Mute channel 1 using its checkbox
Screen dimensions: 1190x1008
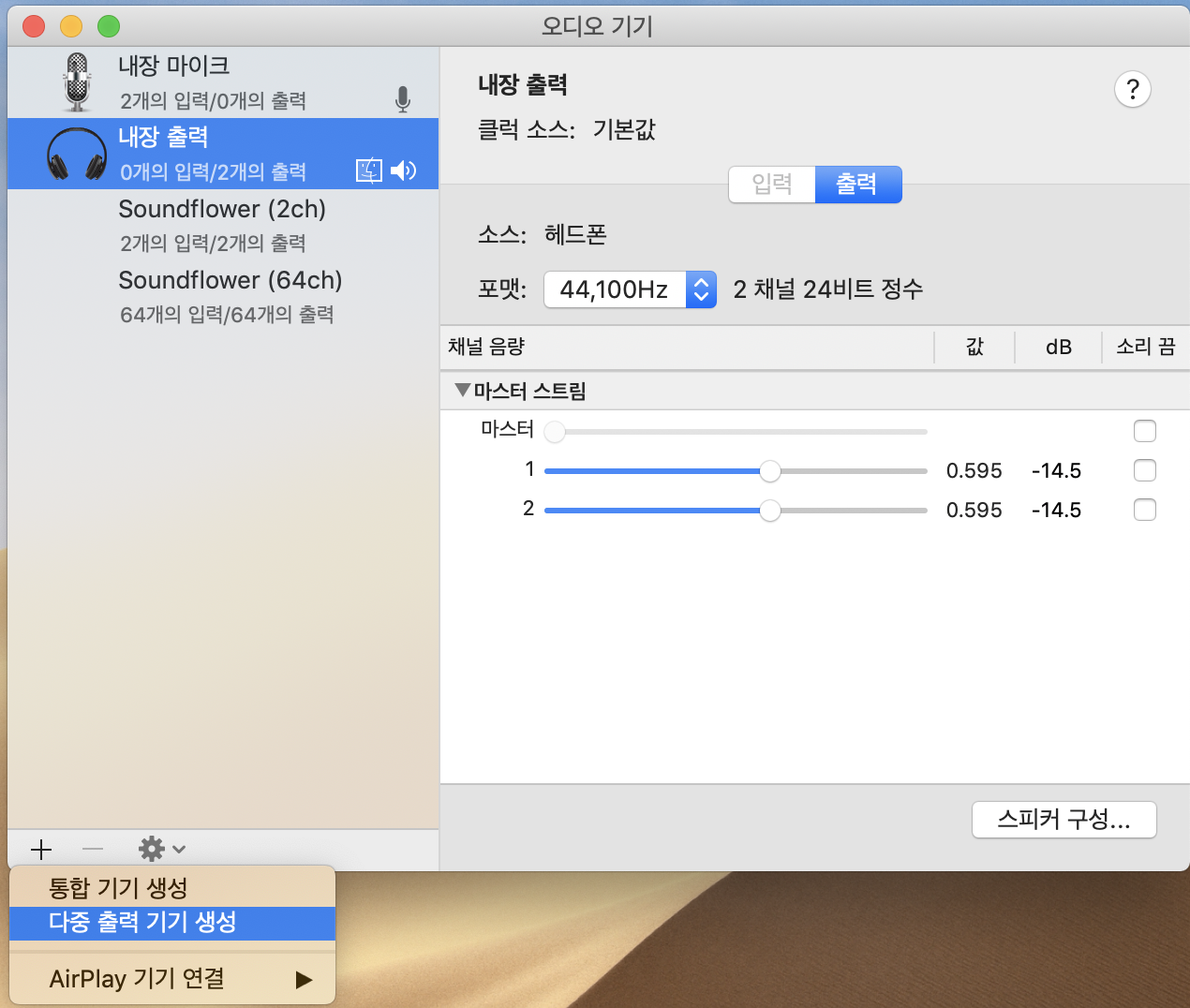(1144, 470)
